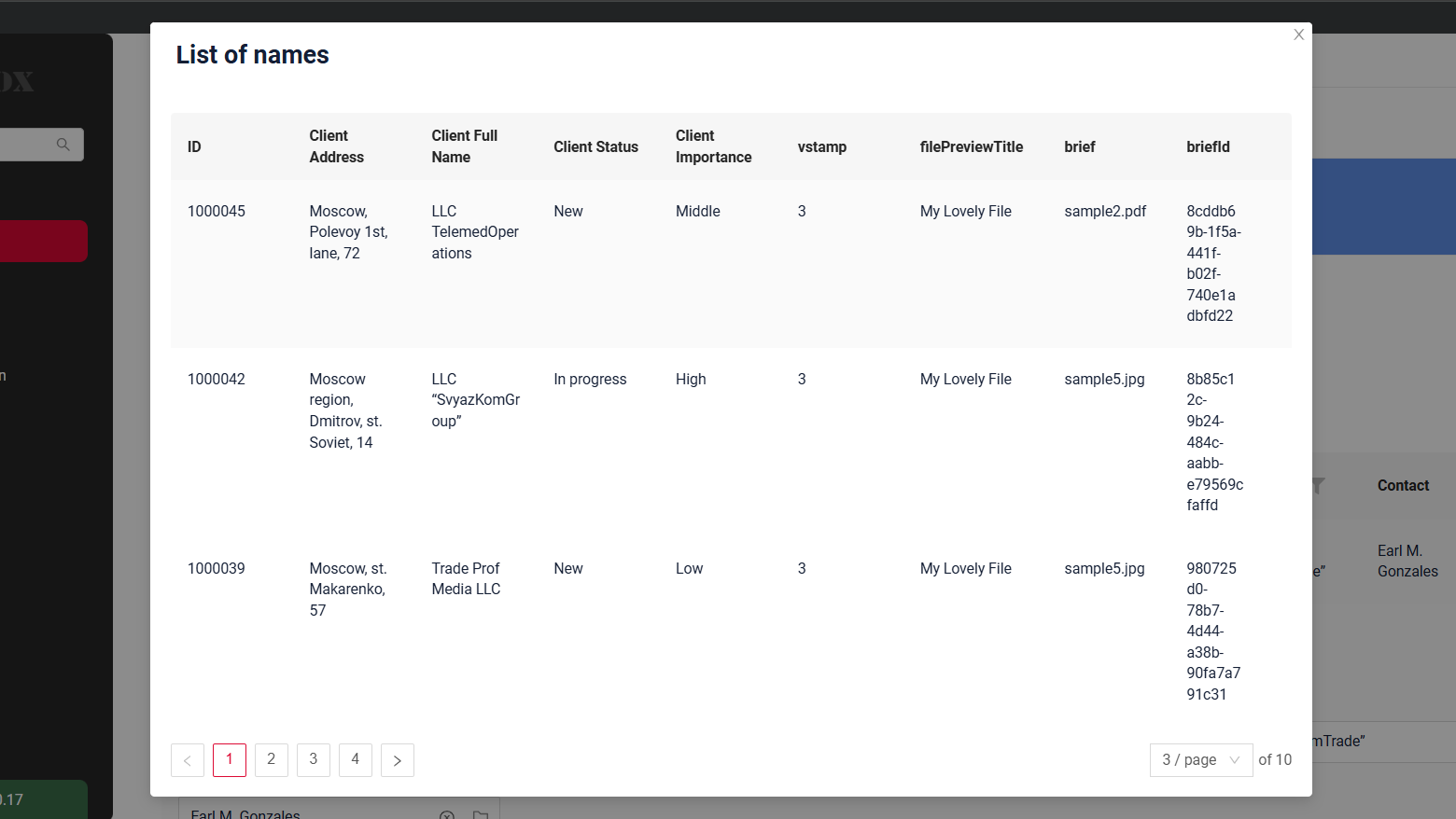
Task: Pick the Trade Prof Media LLC row
Action: [466, 578]
